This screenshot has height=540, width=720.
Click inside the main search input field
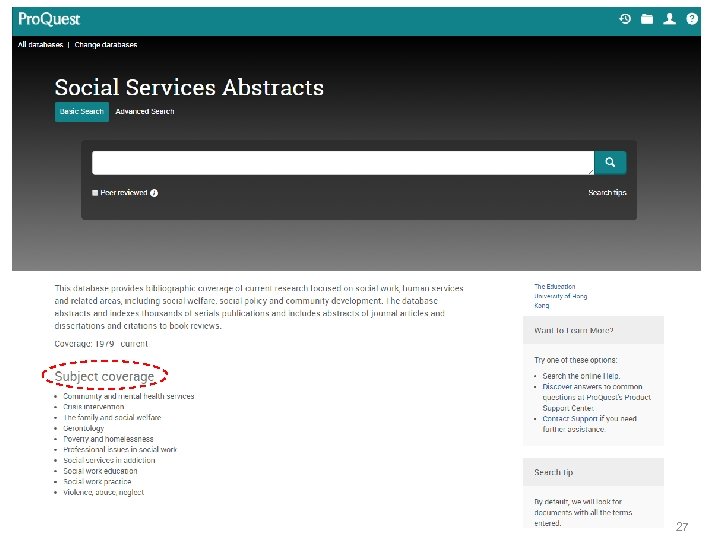(343, 163)
